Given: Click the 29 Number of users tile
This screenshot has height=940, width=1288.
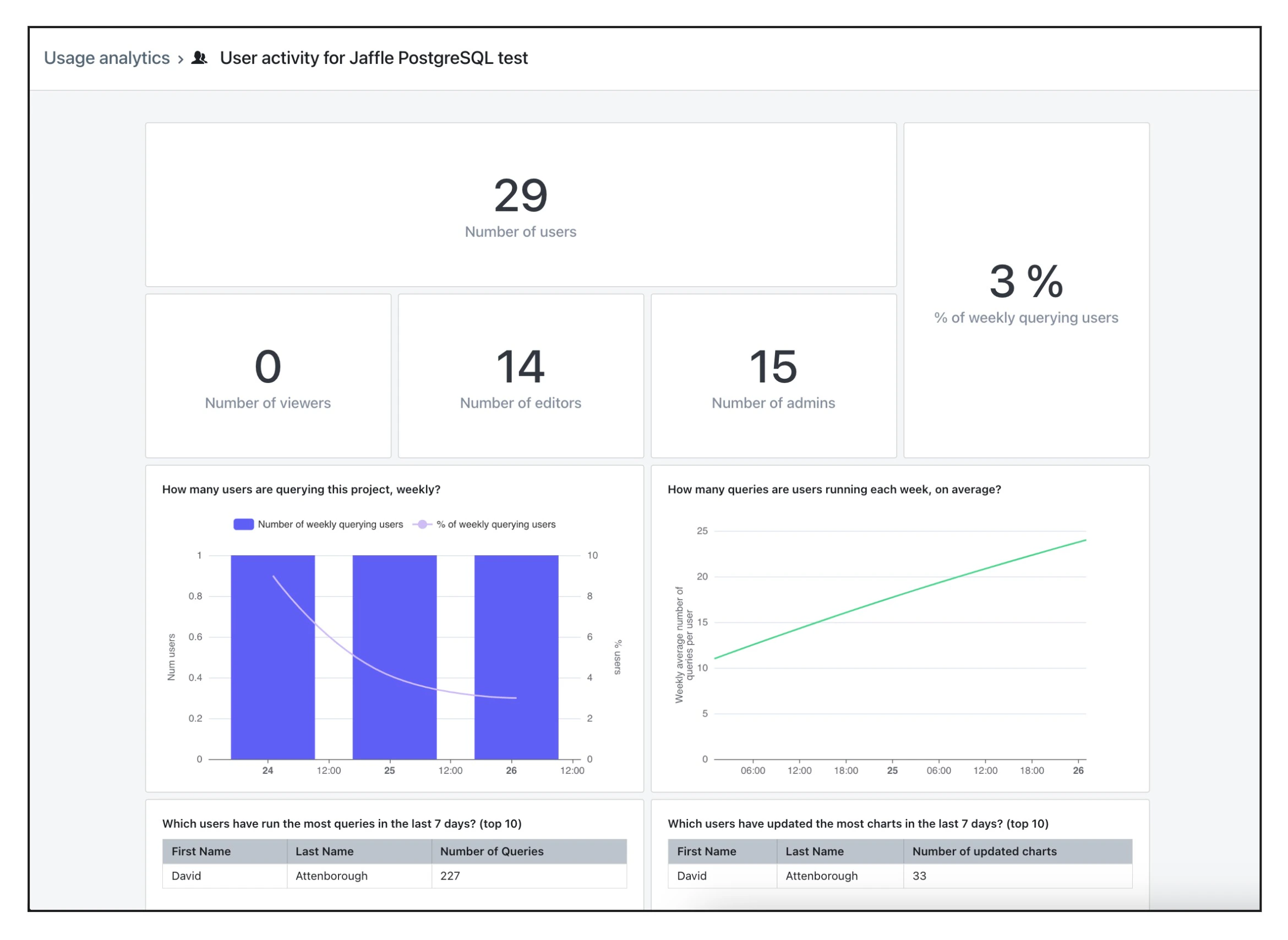Looking at the screenshot, I should coord(520,205).
